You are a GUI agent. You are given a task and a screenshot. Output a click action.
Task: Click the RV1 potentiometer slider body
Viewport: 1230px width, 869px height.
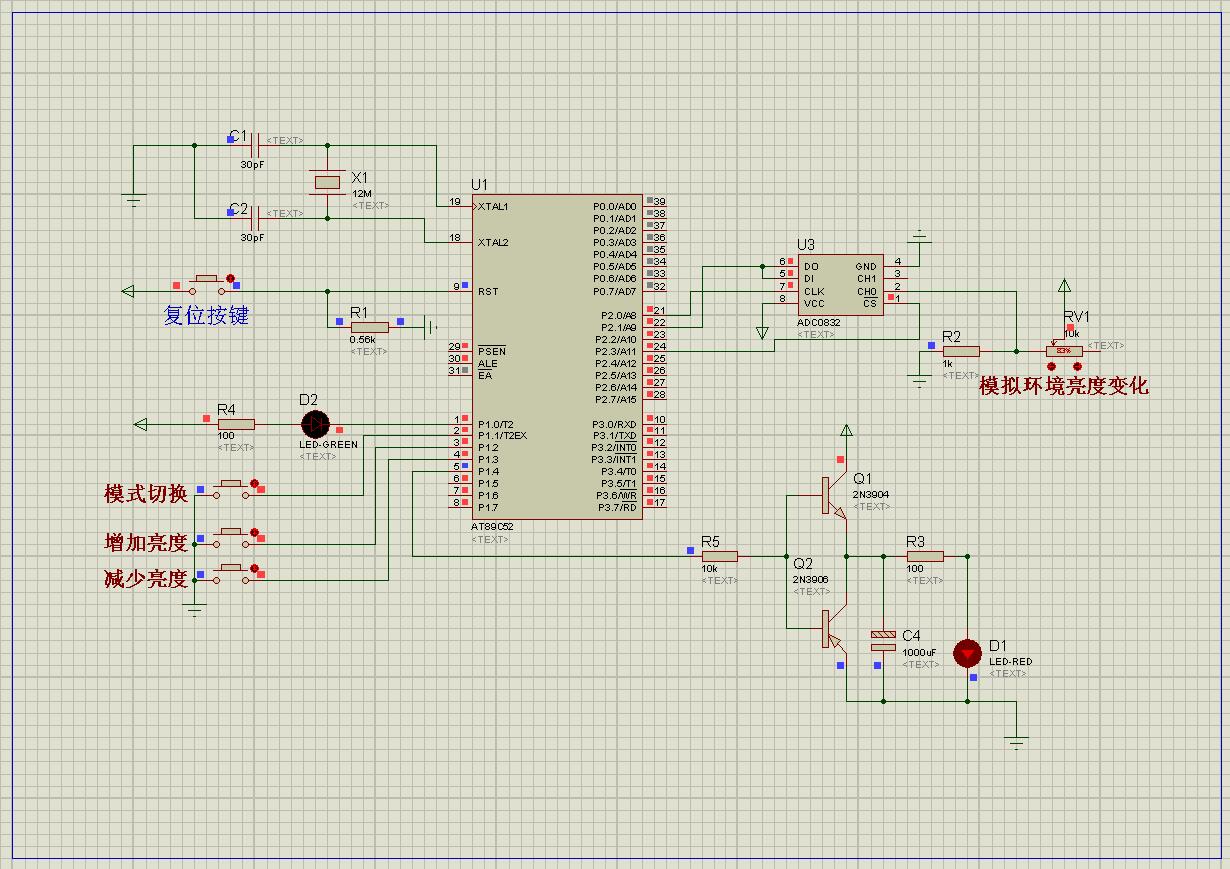[1064, 351]
